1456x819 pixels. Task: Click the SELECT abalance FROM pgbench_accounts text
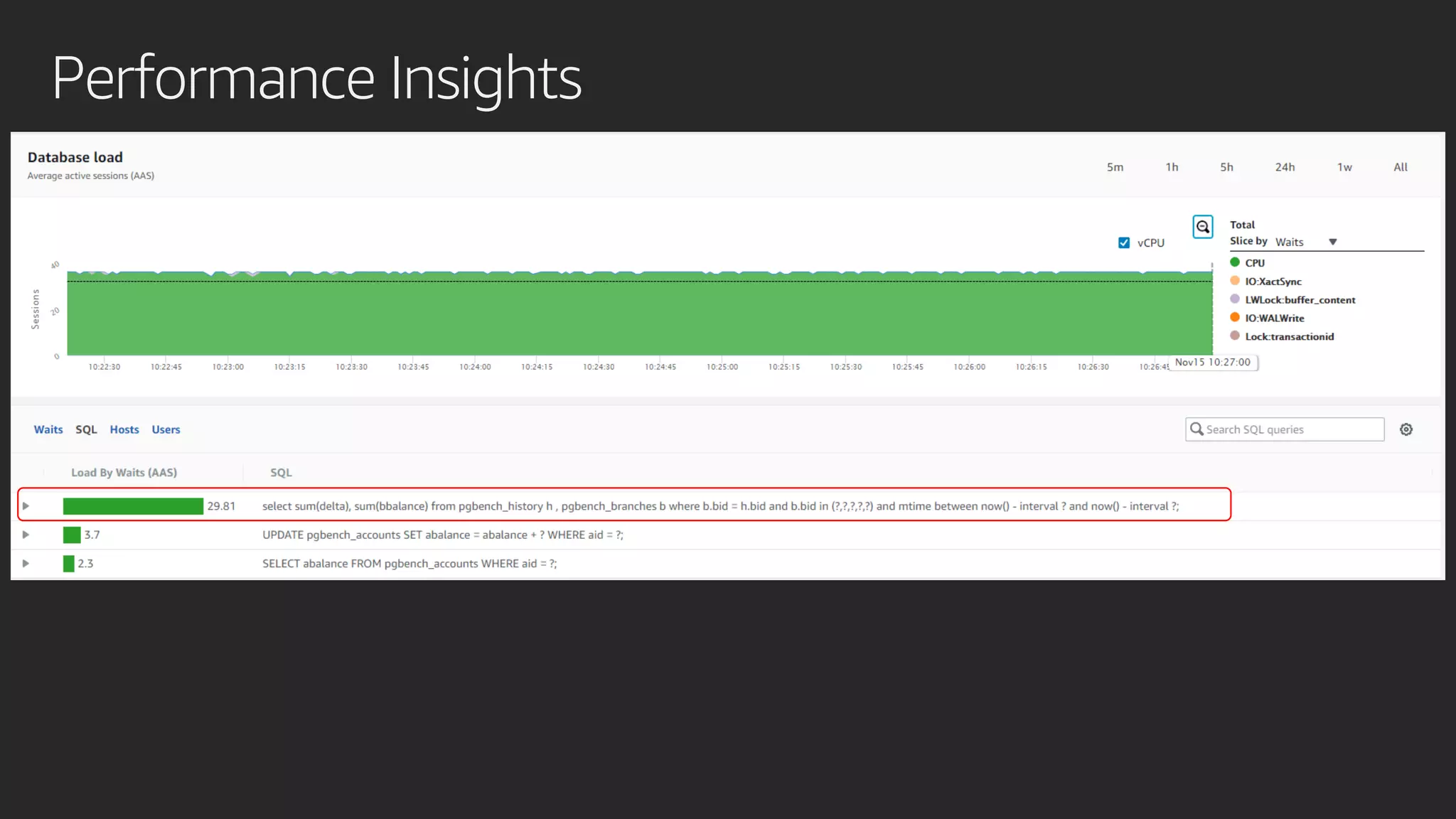click(409, 564)
